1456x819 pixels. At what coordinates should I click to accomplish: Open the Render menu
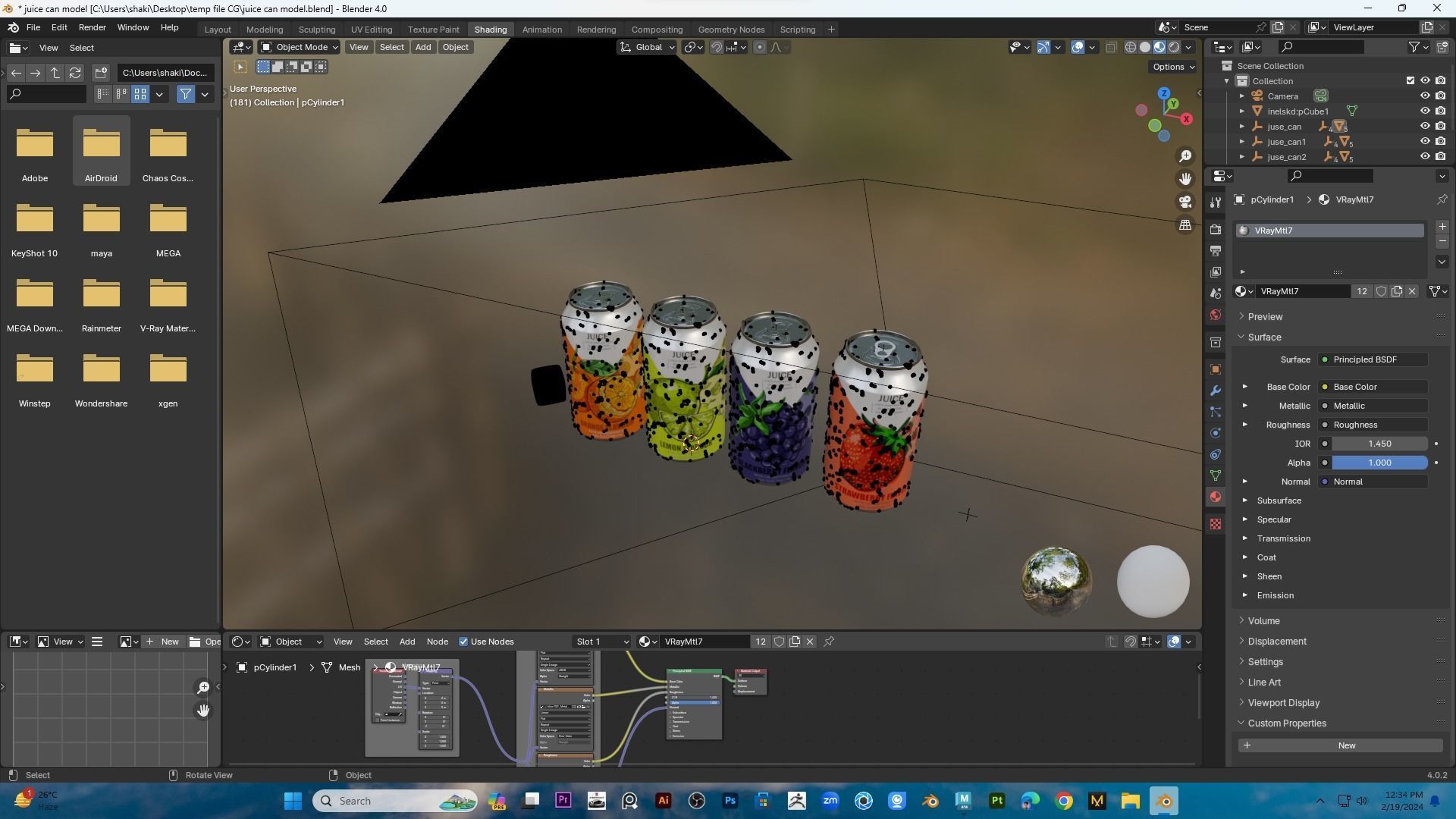coord(92,27)
